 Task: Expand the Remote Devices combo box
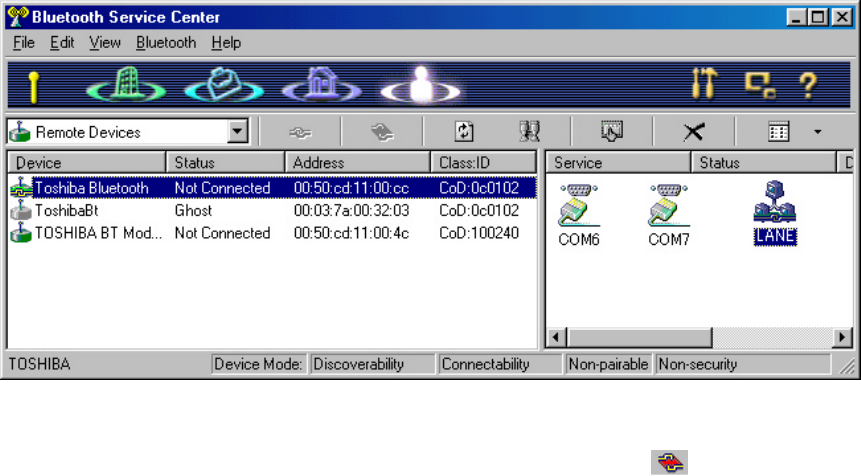click(x=238, y=132)
